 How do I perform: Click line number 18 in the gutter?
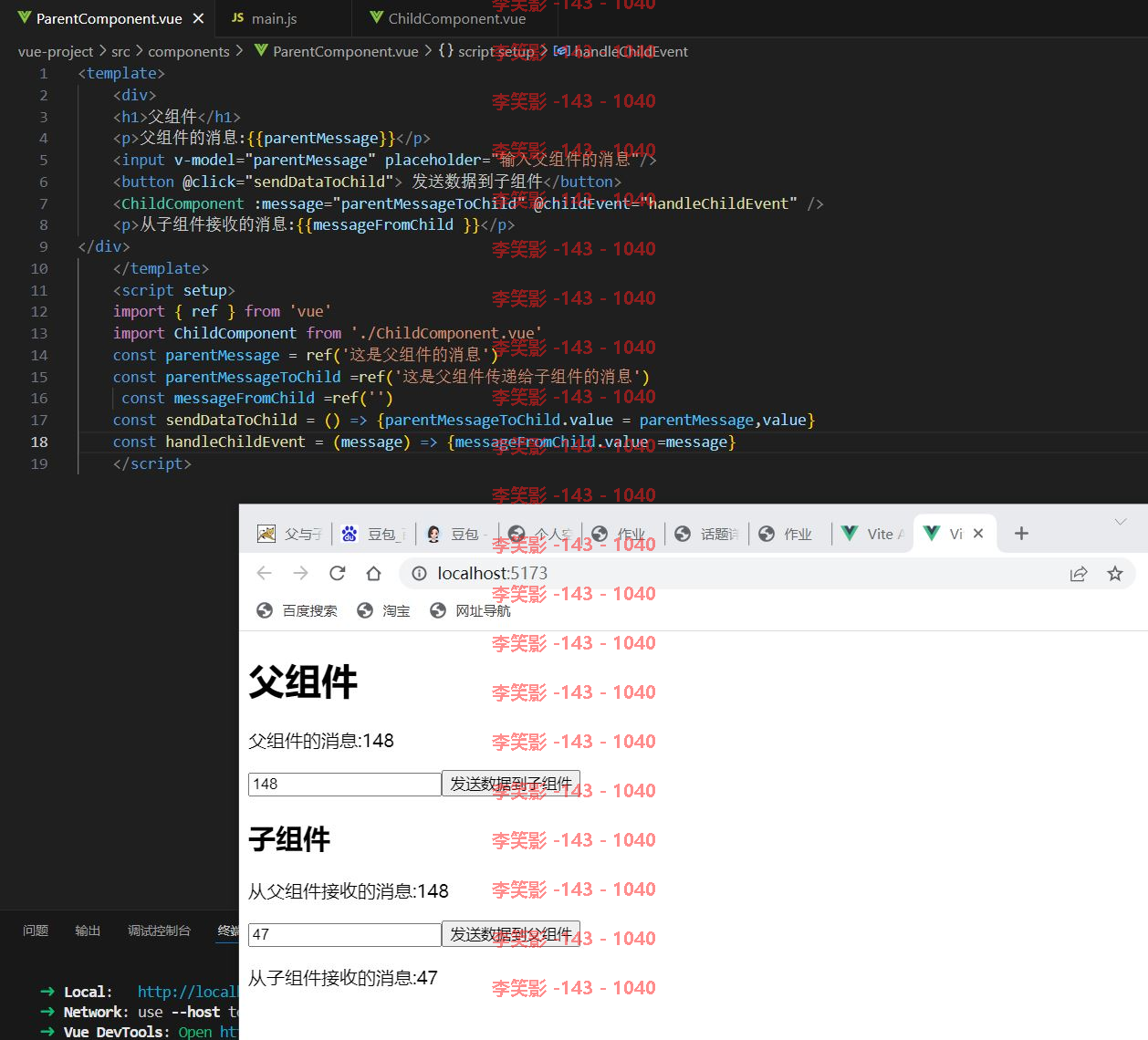(x=39, y=442)
